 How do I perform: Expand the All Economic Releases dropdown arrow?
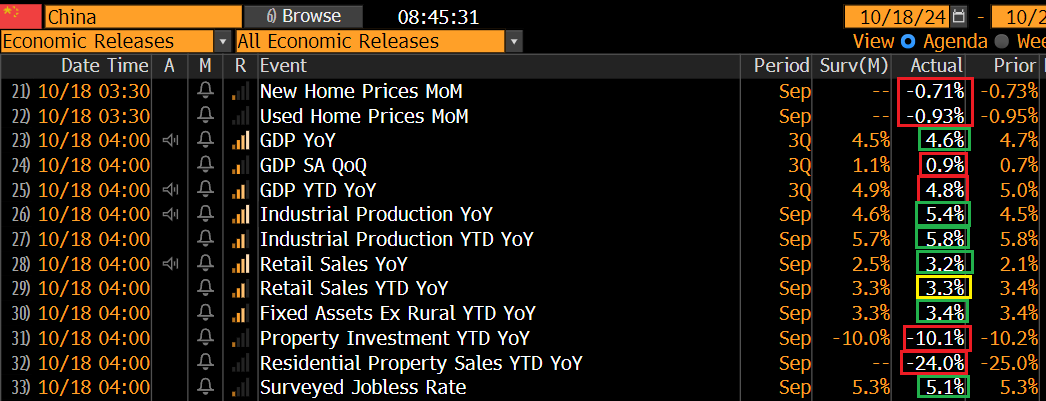514,41
